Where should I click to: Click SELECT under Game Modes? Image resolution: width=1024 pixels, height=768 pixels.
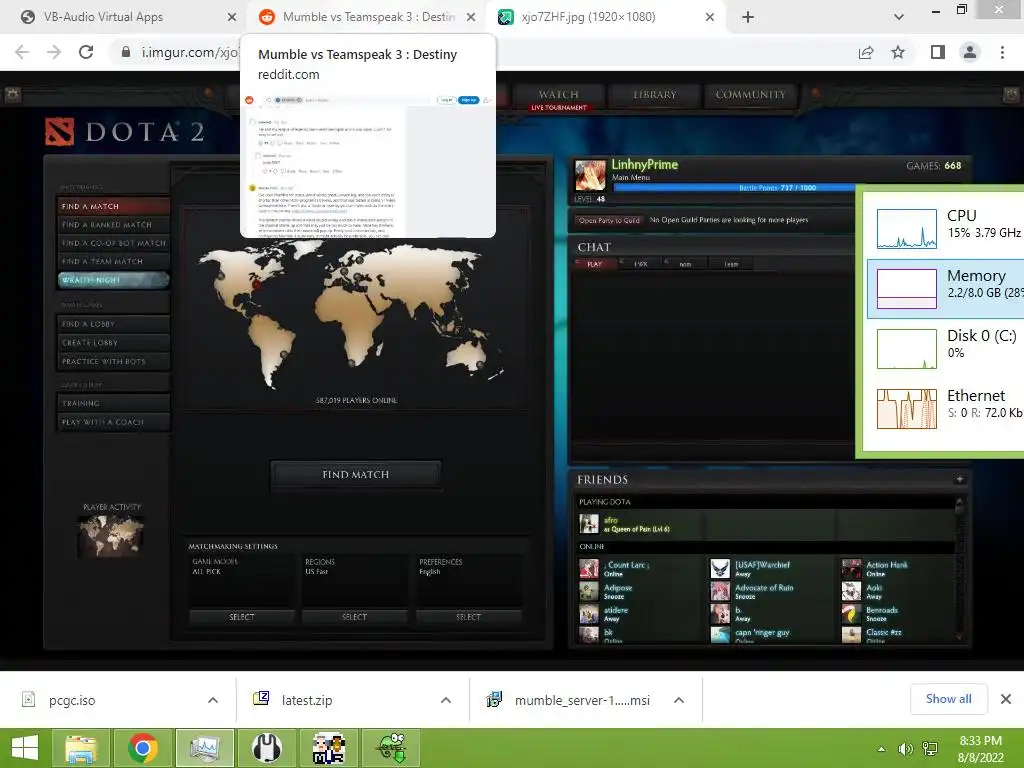click(242, 616)
